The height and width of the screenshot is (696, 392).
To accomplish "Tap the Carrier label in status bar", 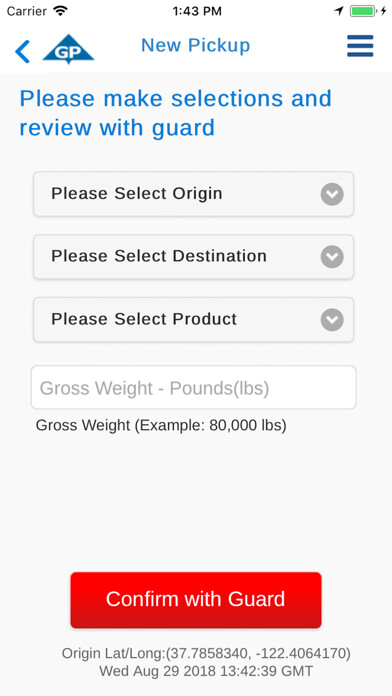I will point(26,11).
